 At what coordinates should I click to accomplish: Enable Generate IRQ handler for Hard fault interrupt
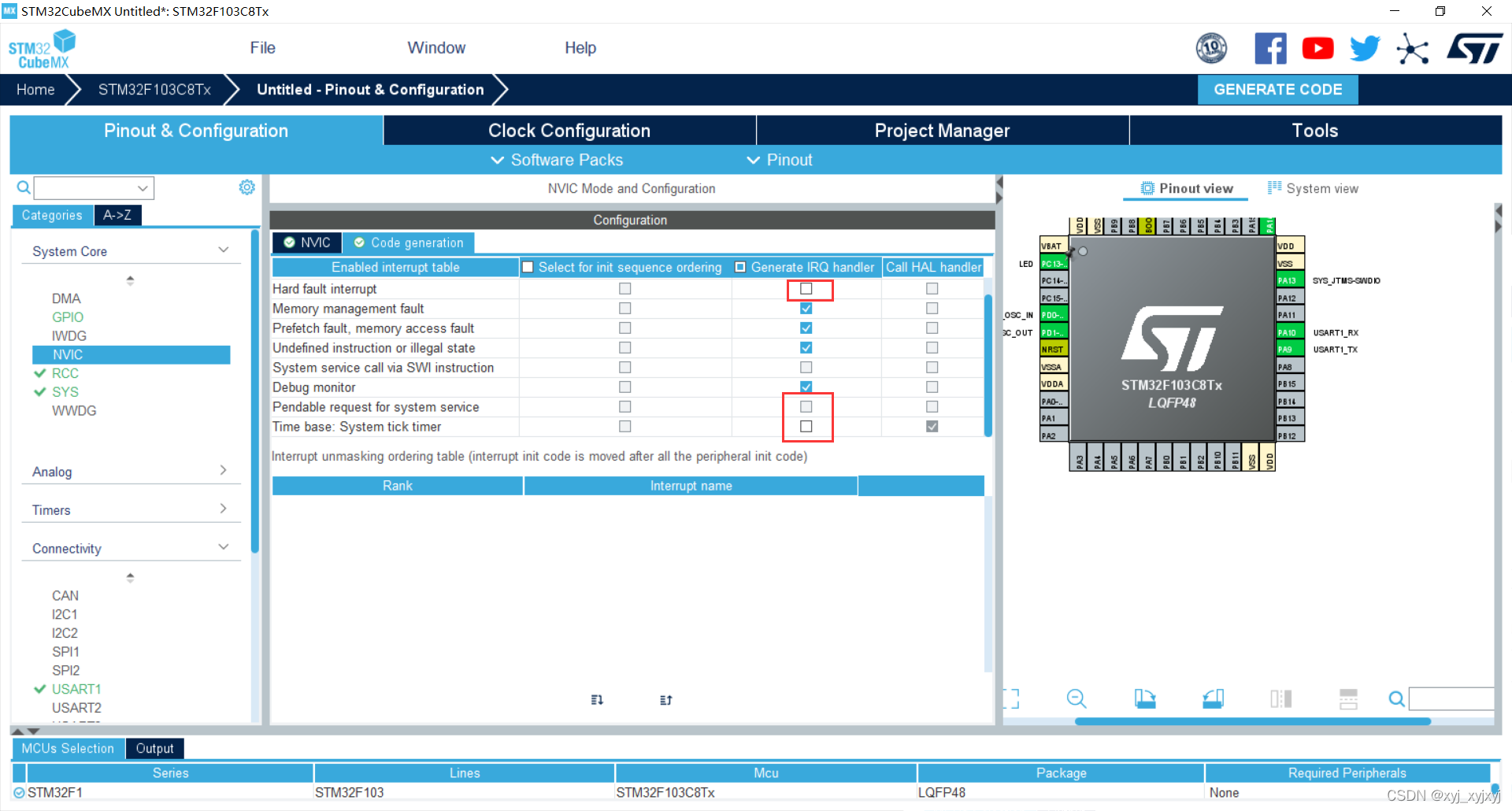click(806, 289)
